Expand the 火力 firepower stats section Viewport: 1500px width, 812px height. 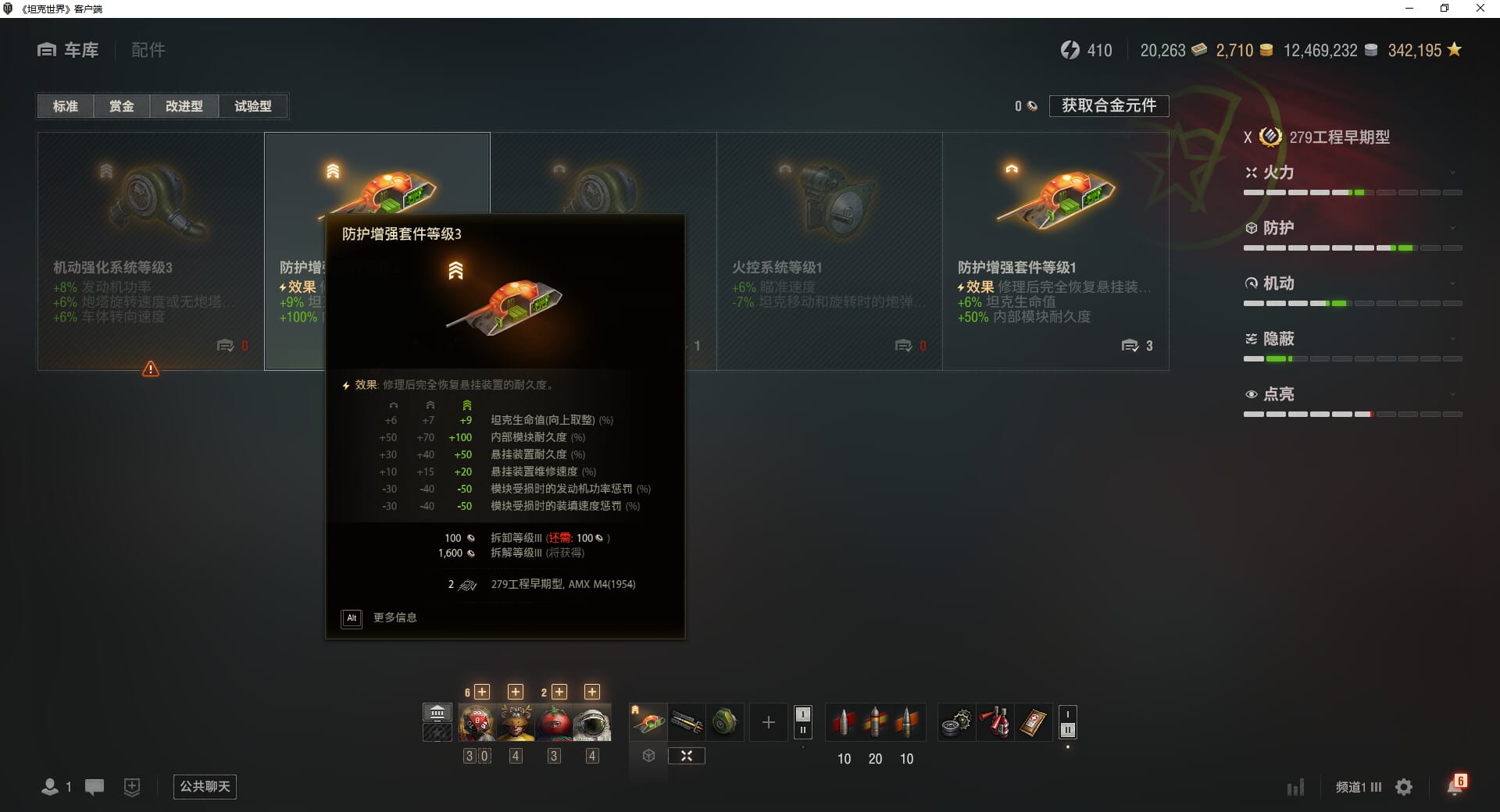pyautogui.click(x=1352, y=173)
